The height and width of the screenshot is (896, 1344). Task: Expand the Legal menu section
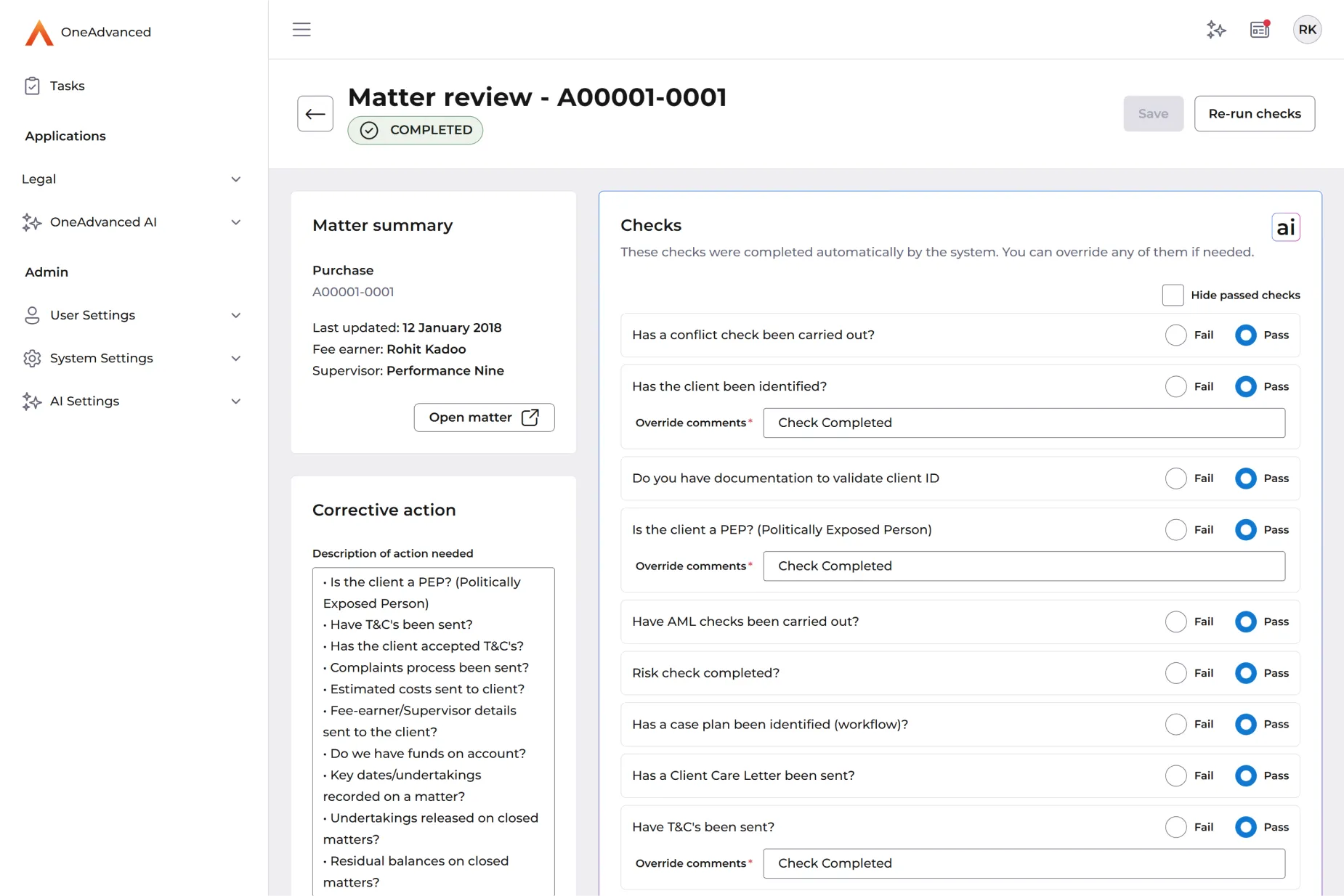(131, 179)
